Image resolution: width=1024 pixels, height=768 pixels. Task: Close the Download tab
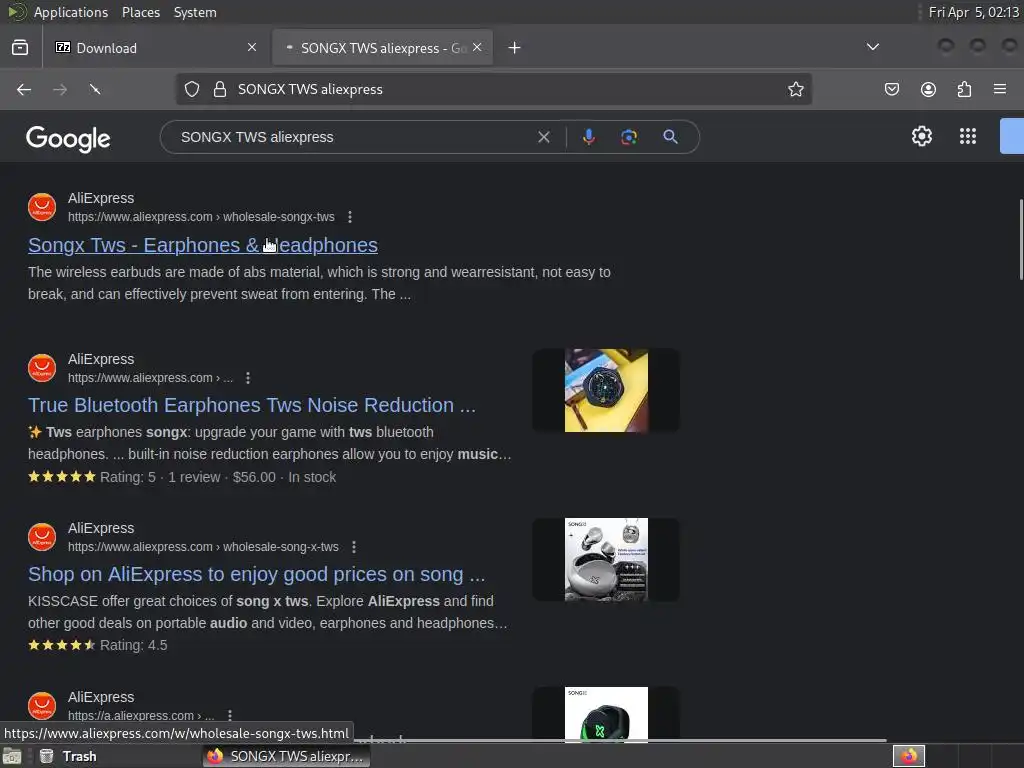click(x=252, y=47)
